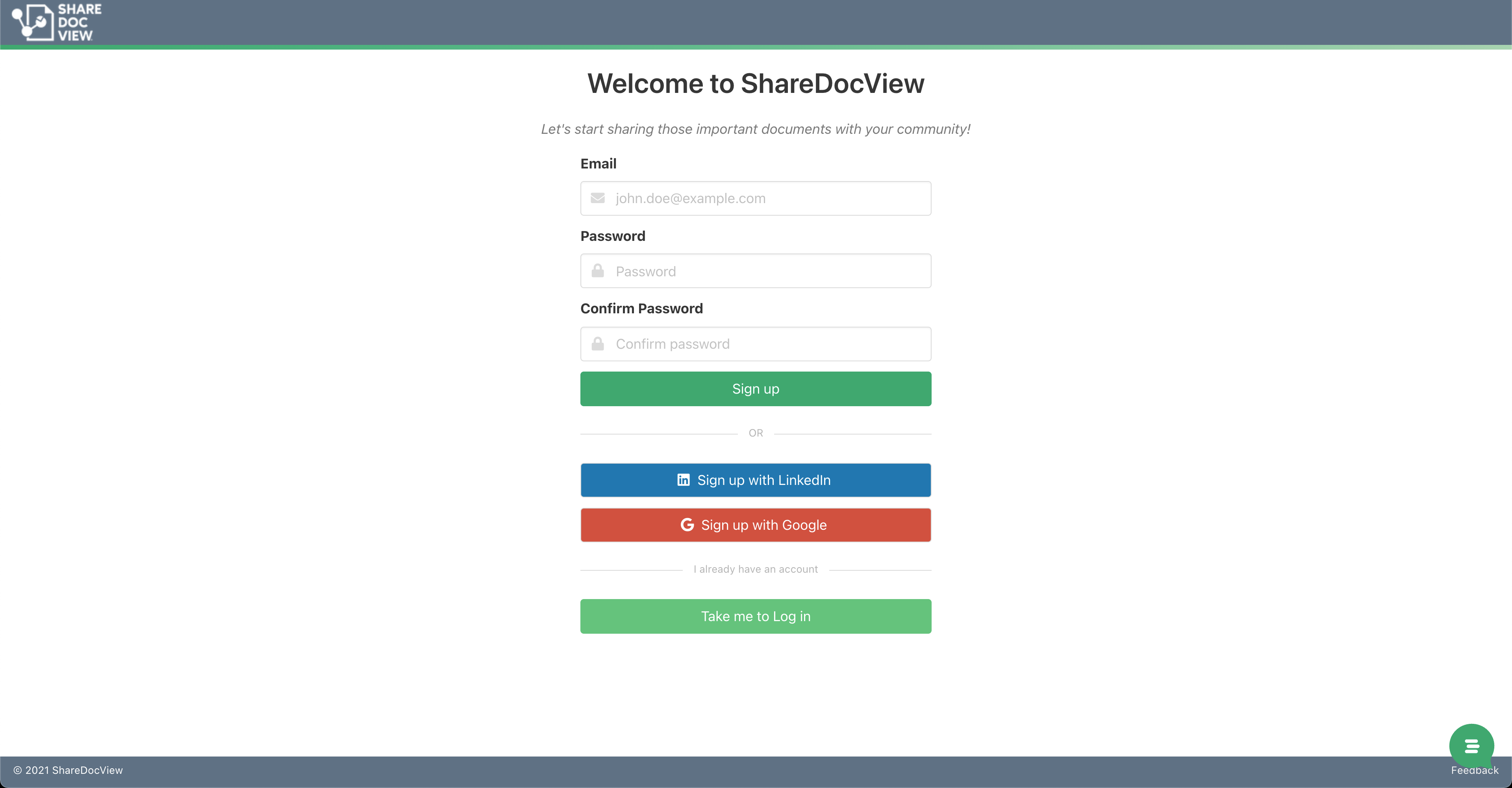Click the Email field label
This screenshot has height=788, width=1512.
598,164
